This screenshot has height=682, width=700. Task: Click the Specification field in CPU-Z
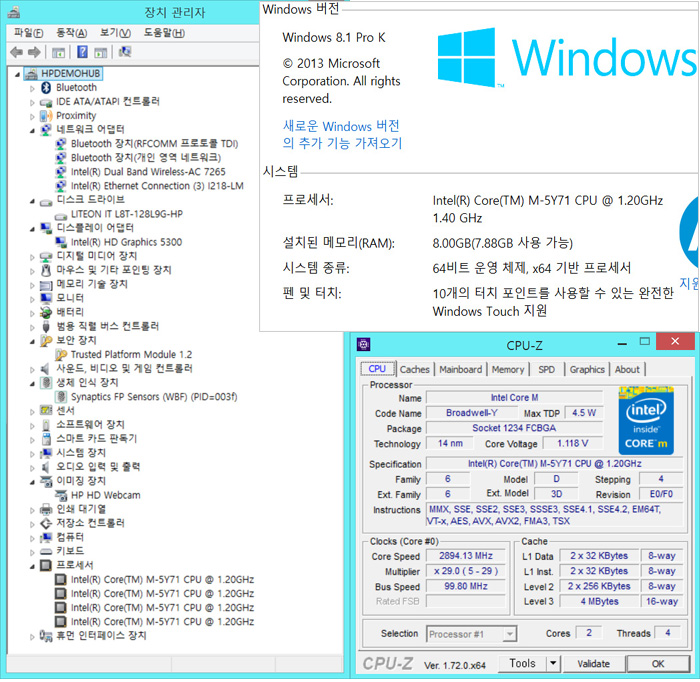554,464
